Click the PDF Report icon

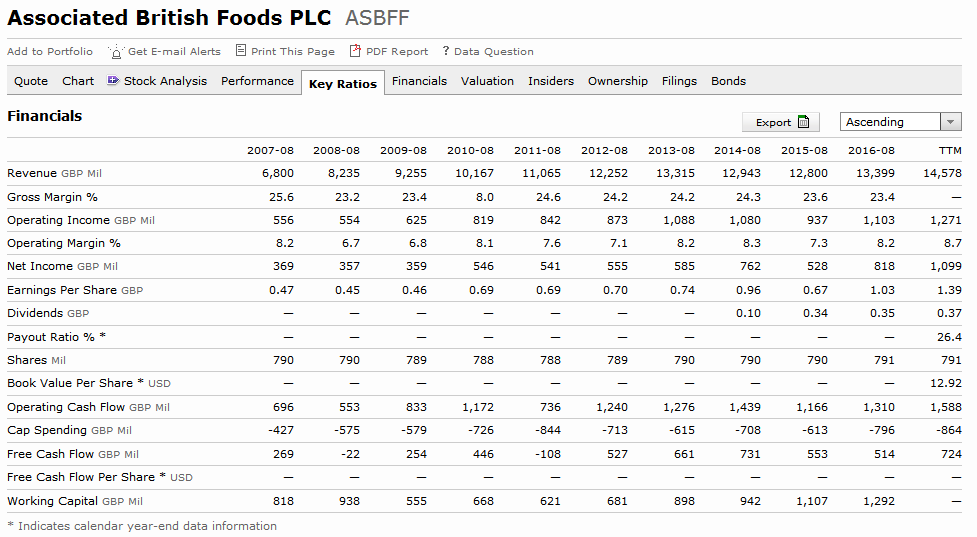tap(355, 51)
